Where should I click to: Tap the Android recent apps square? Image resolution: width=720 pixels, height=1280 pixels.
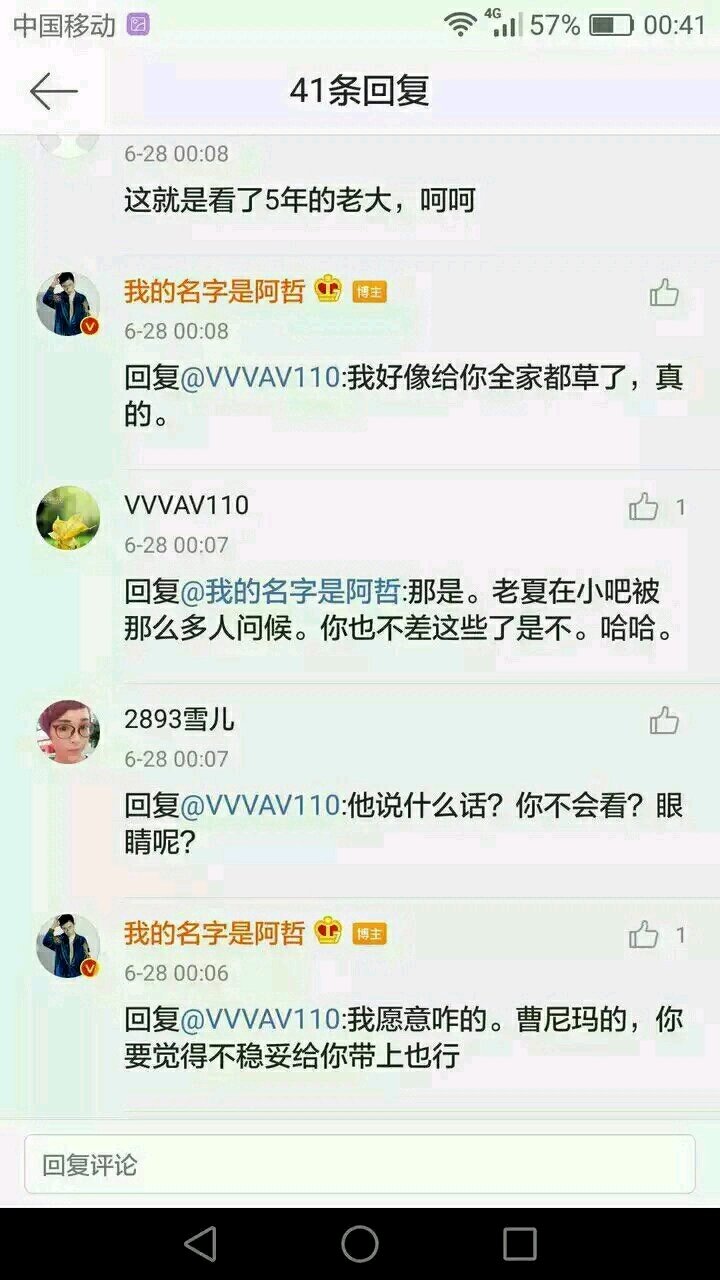tap(520, 1243)
